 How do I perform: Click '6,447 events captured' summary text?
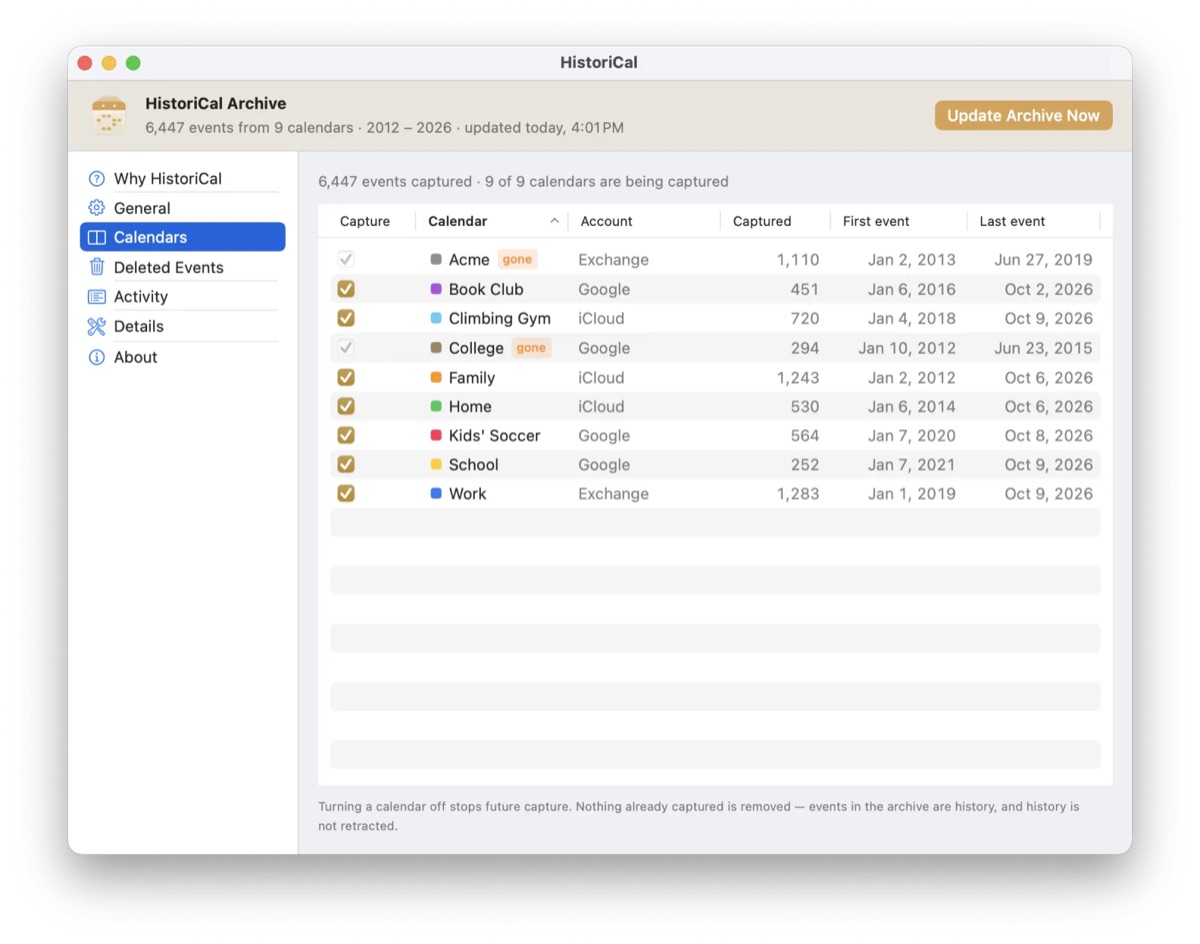click(x=395, y=182)
